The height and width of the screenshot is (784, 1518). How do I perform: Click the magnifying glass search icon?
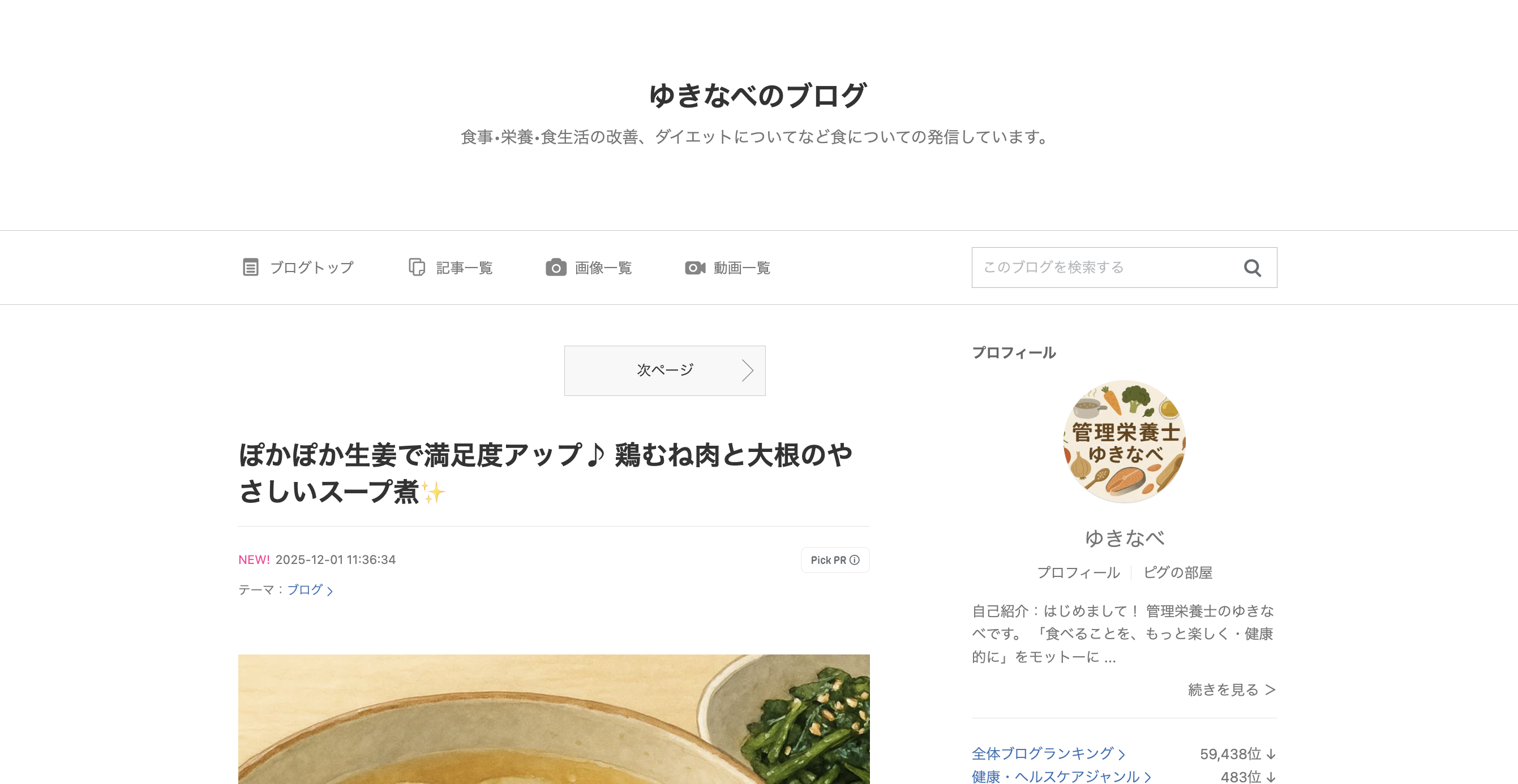[1252, 268]
